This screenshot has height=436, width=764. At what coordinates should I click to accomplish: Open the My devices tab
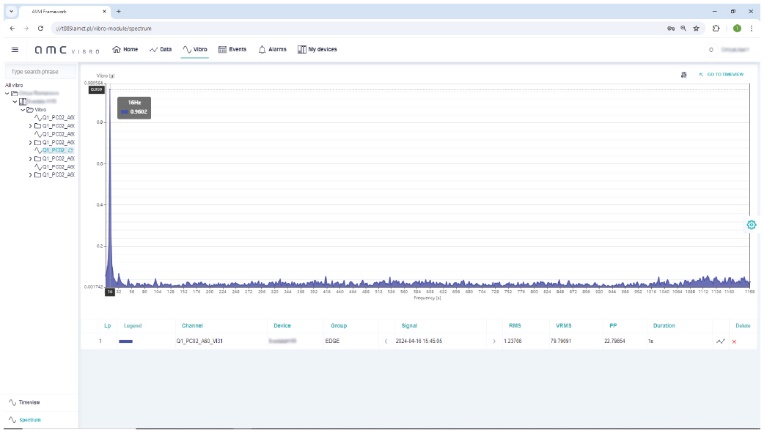(x=317, y=49)
